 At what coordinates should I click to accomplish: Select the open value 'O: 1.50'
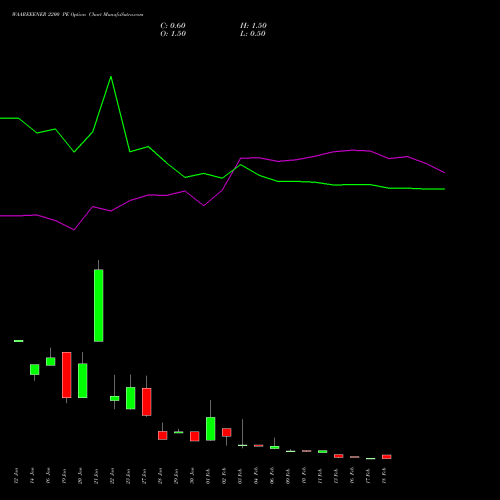173,34
